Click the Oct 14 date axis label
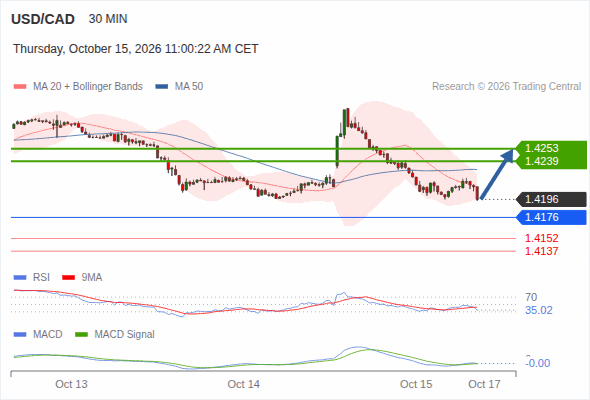 (x=243, y=384)
